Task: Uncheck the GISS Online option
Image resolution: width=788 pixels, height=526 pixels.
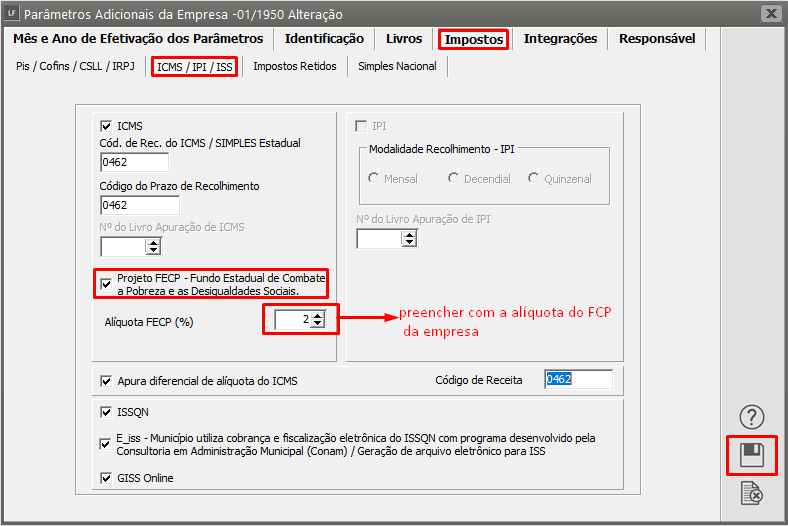Action: click(107, 478)
